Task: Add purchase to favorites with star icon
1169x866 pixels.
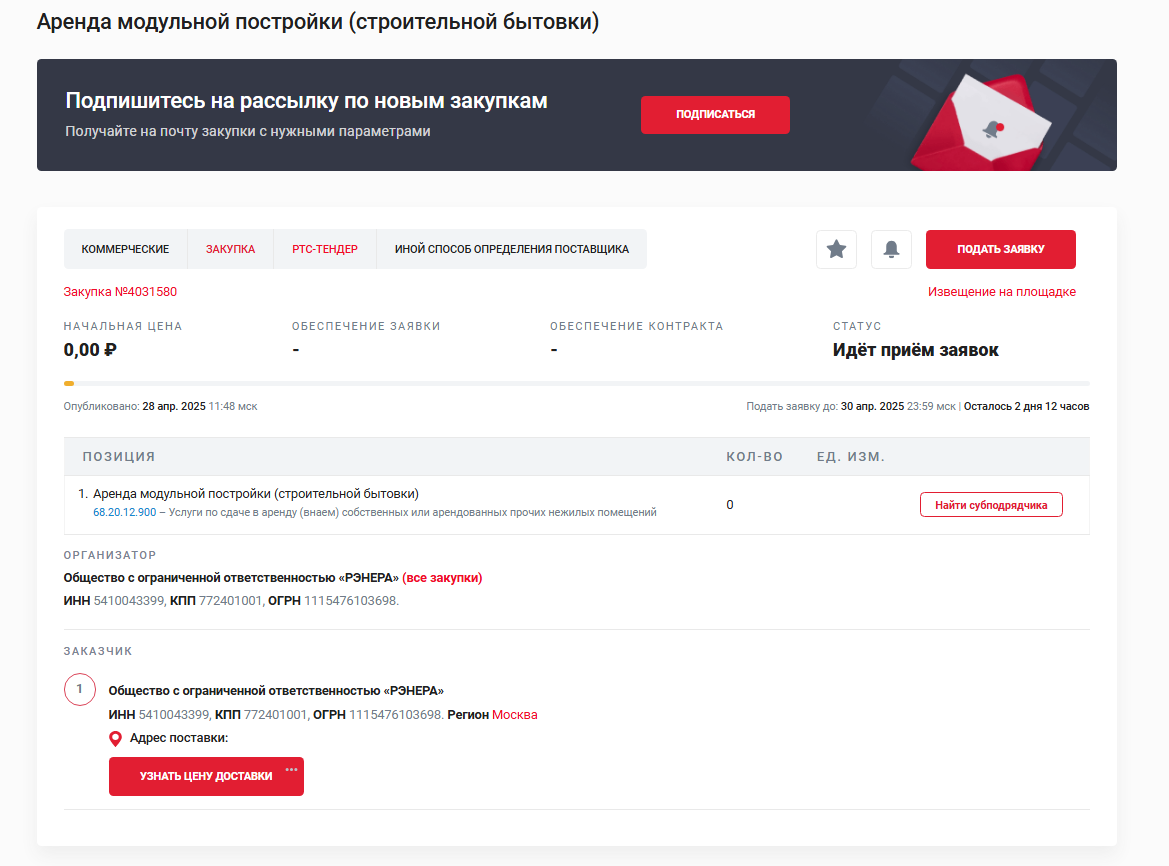Action: coord(836,249)
